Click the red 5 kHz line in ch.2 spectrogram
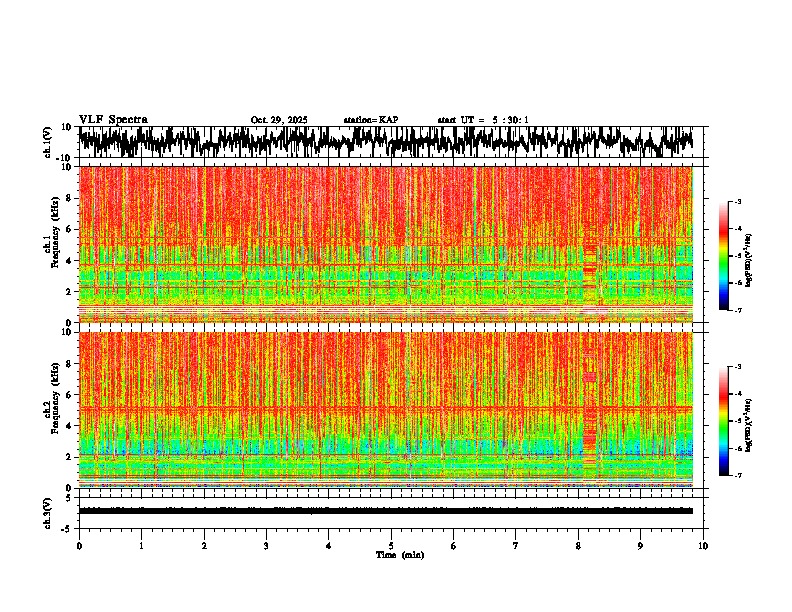Screen dimensions: 792x612 (386, 407)
